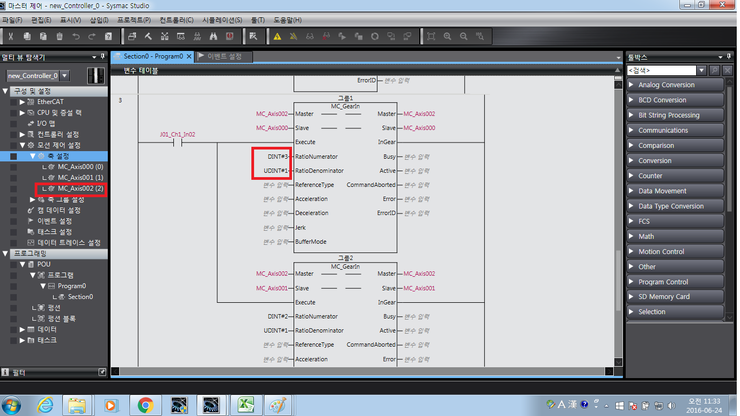Click the Copy toolbar icon

click(x=27, y=36)
